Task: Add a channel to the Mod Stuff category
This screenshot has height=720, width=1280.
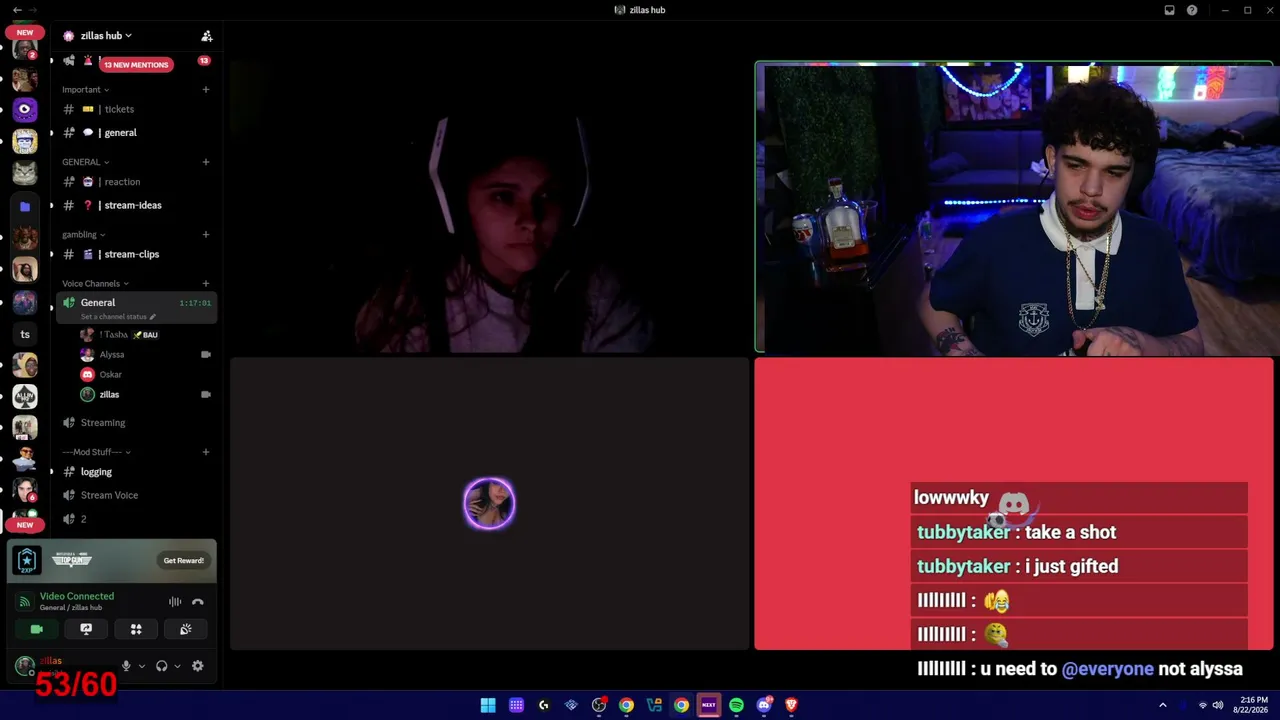Action: click(206, 452)
